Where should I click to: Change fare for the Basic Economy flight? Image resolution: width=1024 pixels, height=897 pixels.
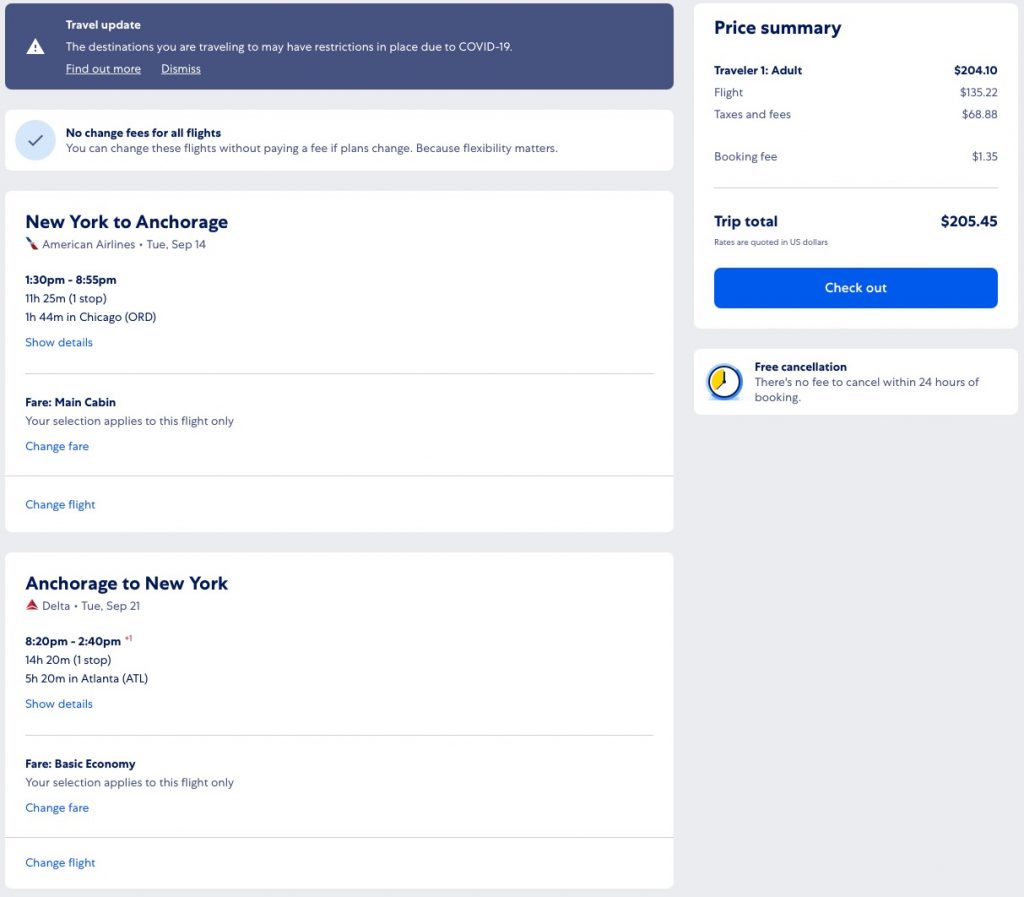(57, 808)
